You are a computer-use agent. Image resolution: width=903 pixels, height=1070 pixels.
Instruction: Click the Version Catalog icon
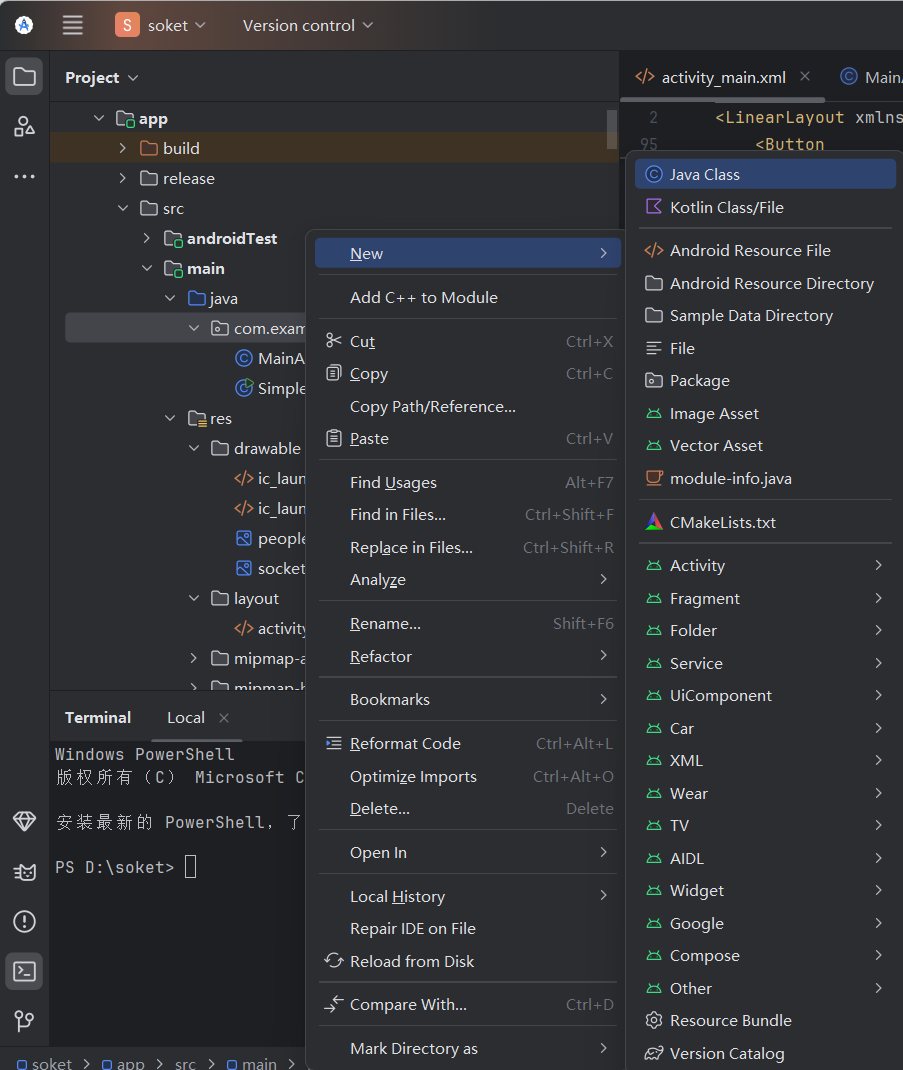coord(654,1053)
